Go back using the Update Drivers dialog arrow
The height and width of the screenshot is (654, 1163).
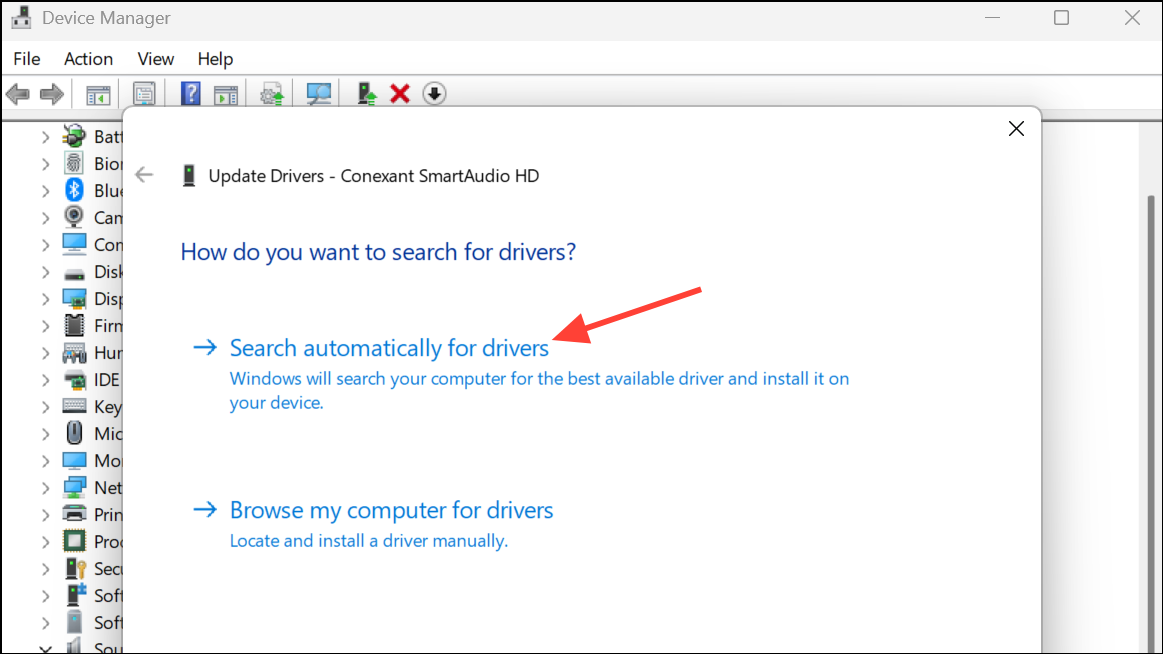(x=144, y=175)
